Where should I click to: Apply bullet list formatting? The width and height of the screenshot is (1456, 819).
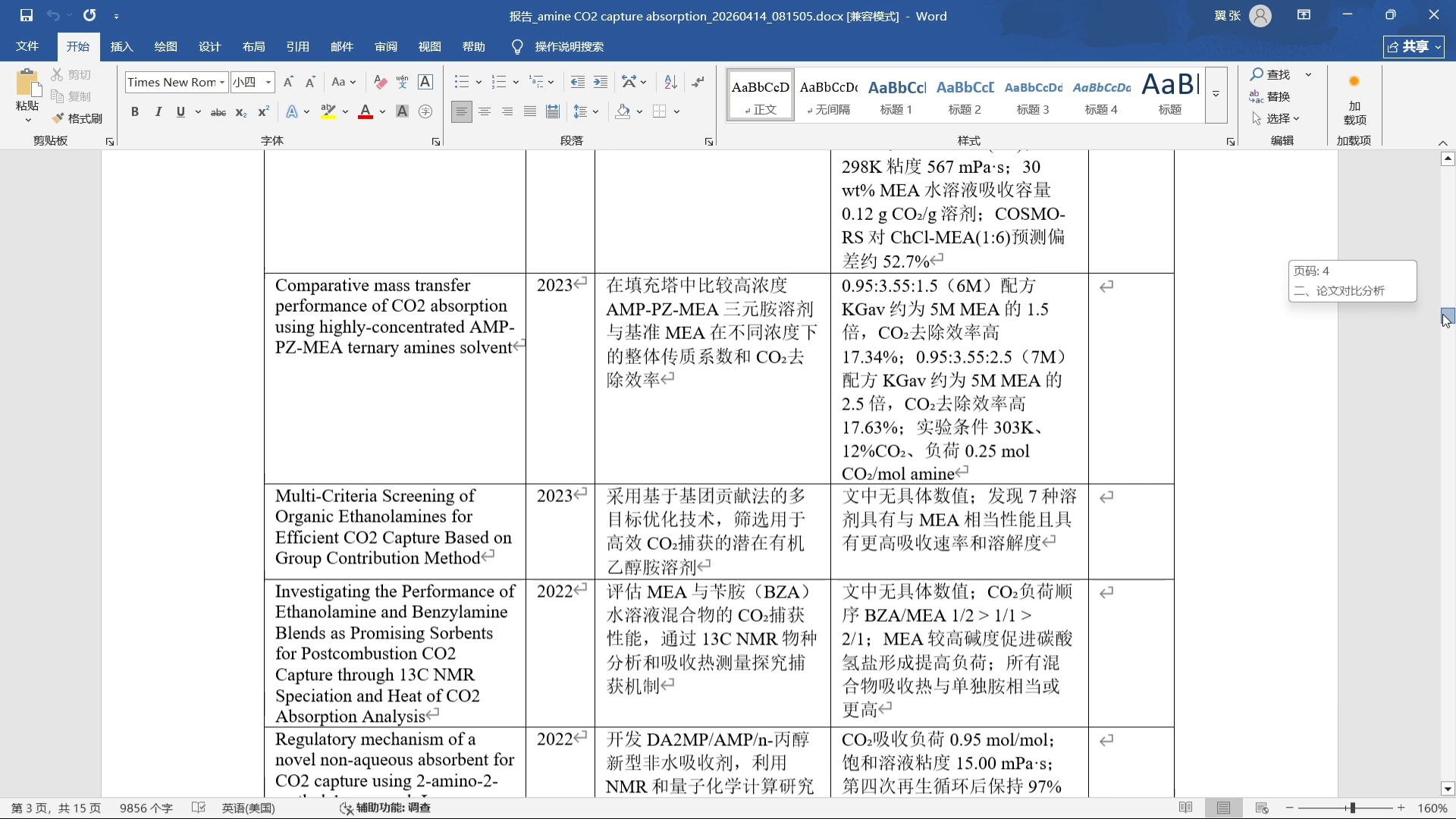(461, 82)
